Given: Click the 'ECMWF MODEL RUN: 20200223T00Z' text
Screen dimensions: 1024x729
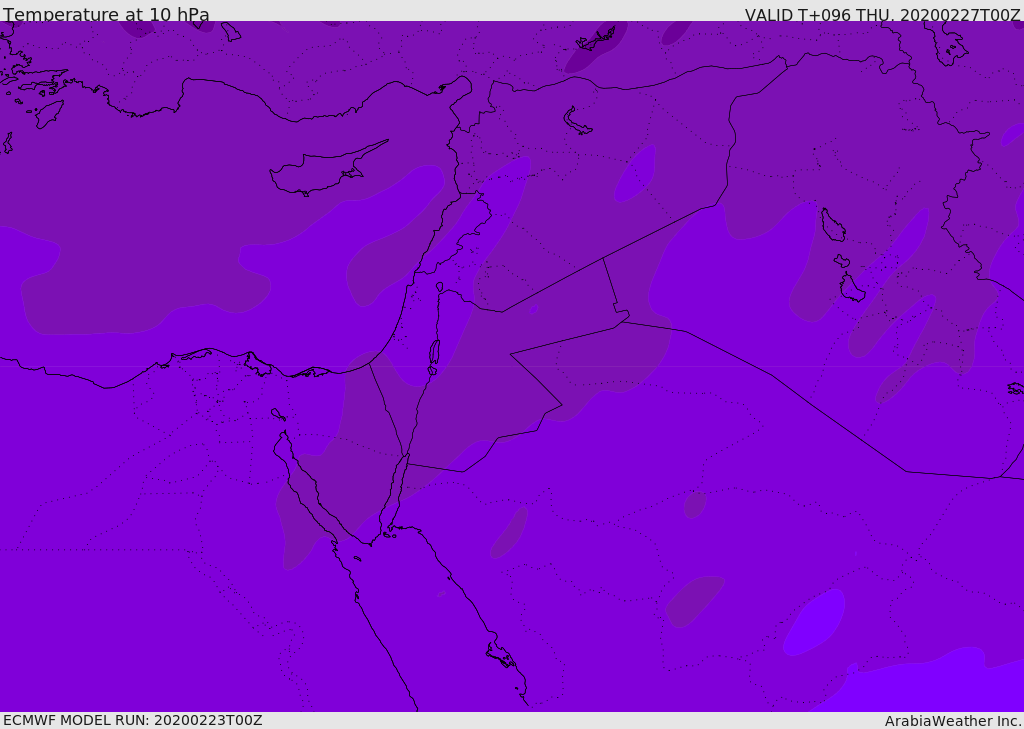Looking at the screenshot, I should (133, 720).
